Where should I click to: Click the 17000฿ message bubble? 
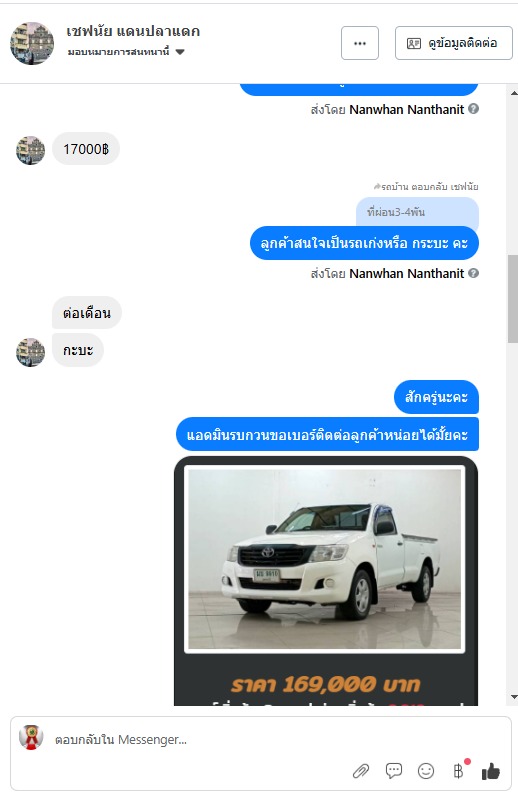86,149
